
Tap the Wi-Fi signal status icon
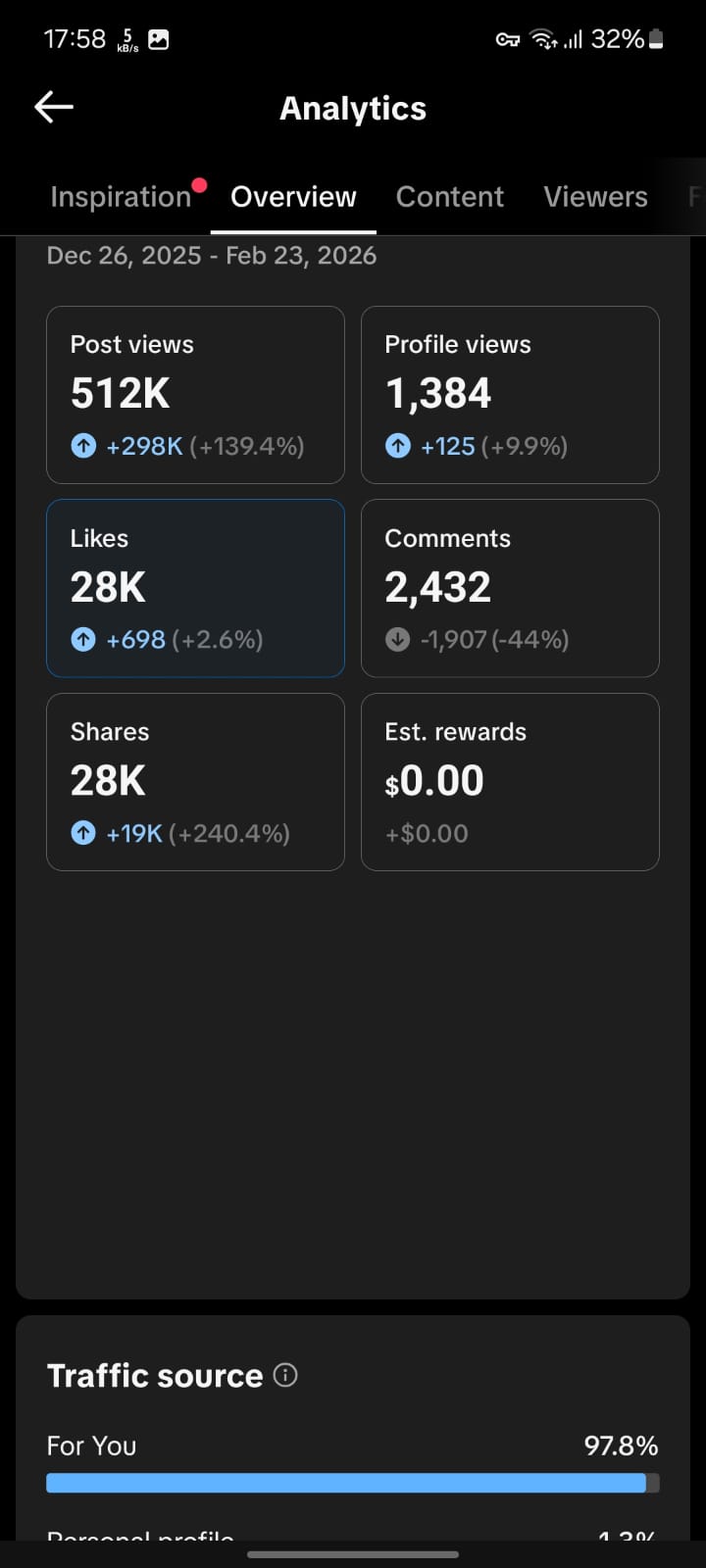click(x=541, y=39)
